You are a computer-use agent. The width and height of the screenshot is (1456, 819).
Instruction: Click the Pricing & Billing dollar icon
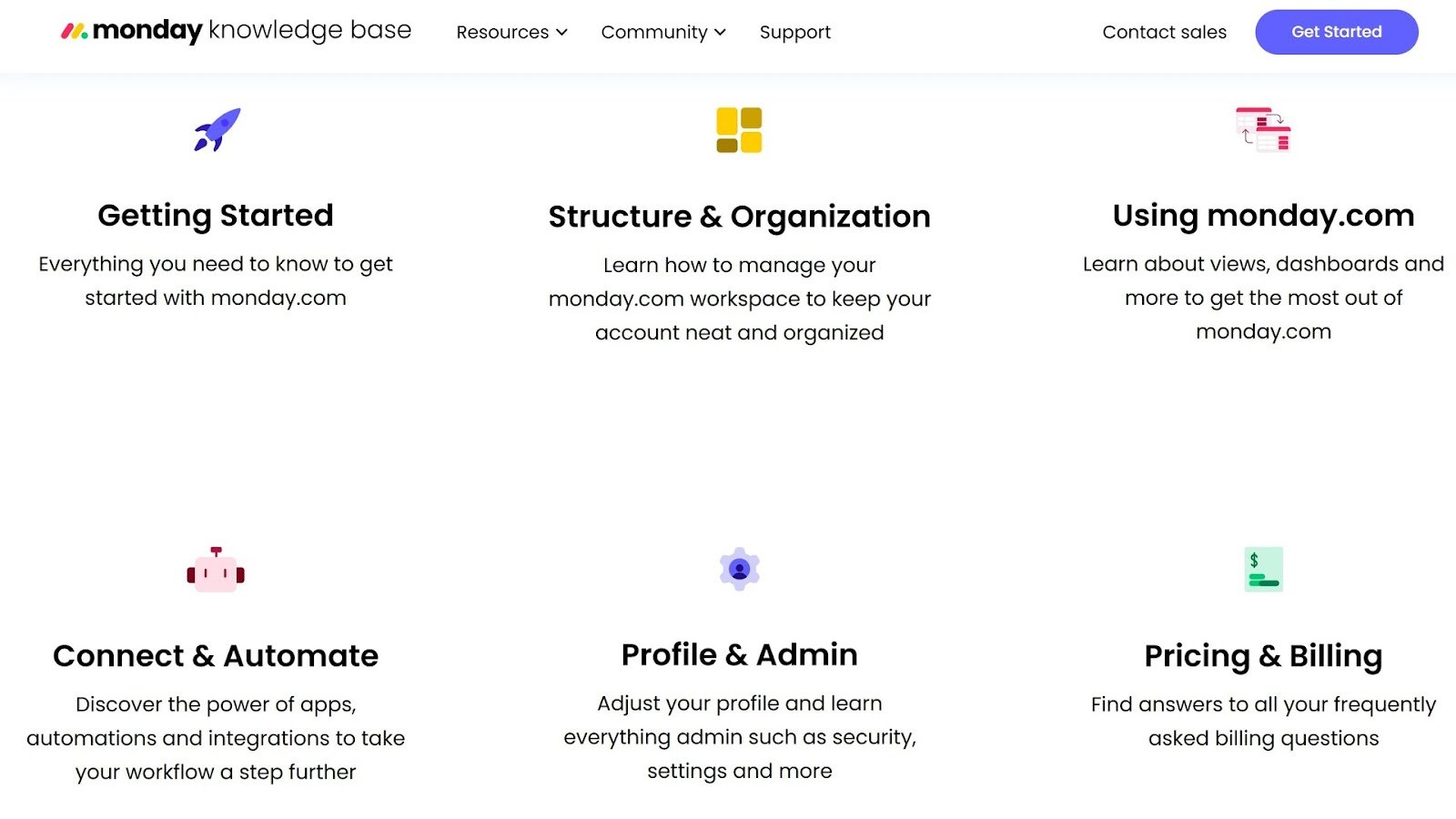pyautogui.click(x=1263, y=570)
